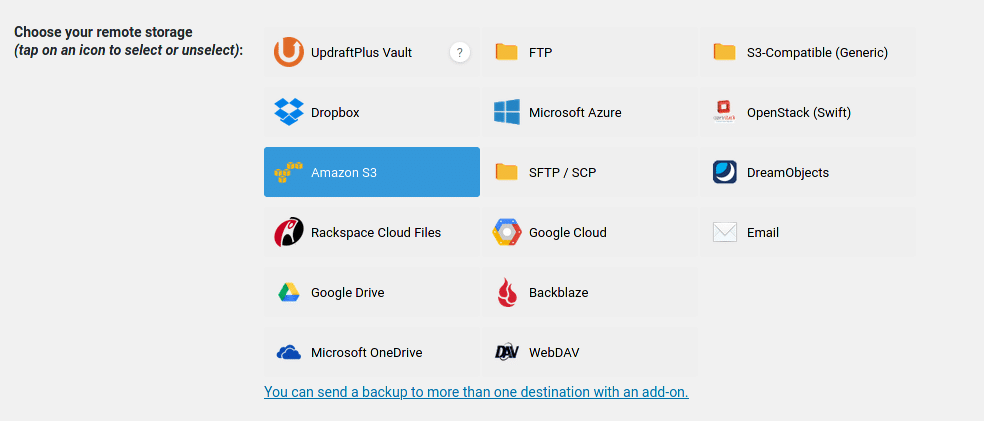
Task: Click the Email envelope icon
Action: (725, 232)
